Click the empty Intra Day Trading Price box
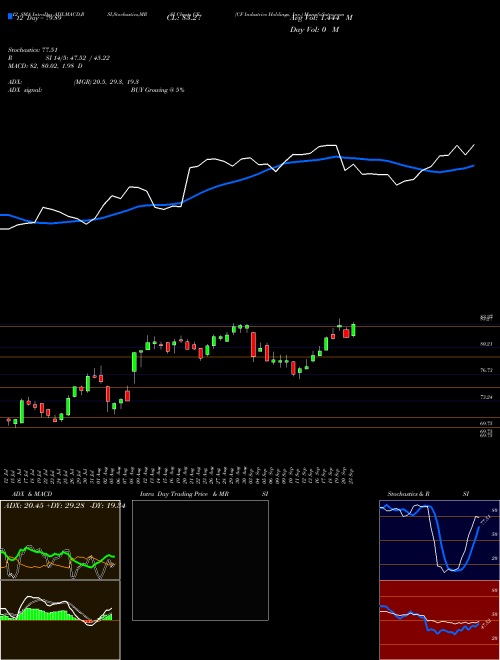 (200, 560)
